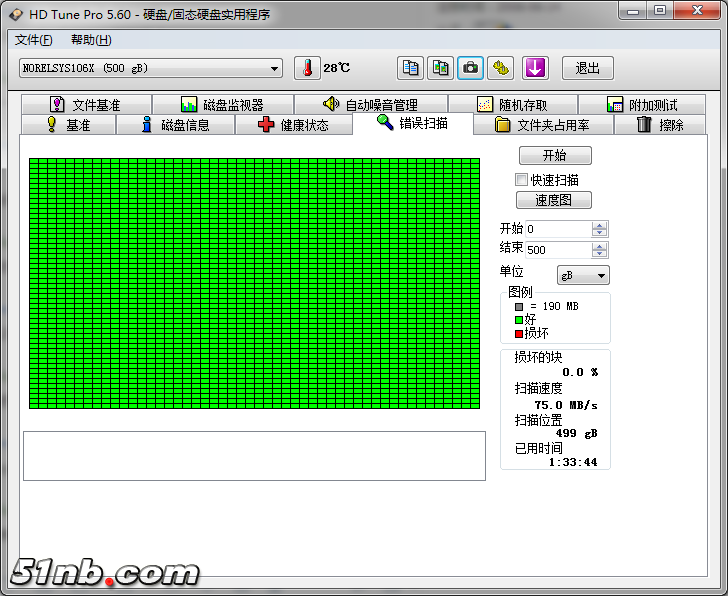
Task: Open the 健康状态 health tab
Action: pyautogui.click(x=294, y=125)
